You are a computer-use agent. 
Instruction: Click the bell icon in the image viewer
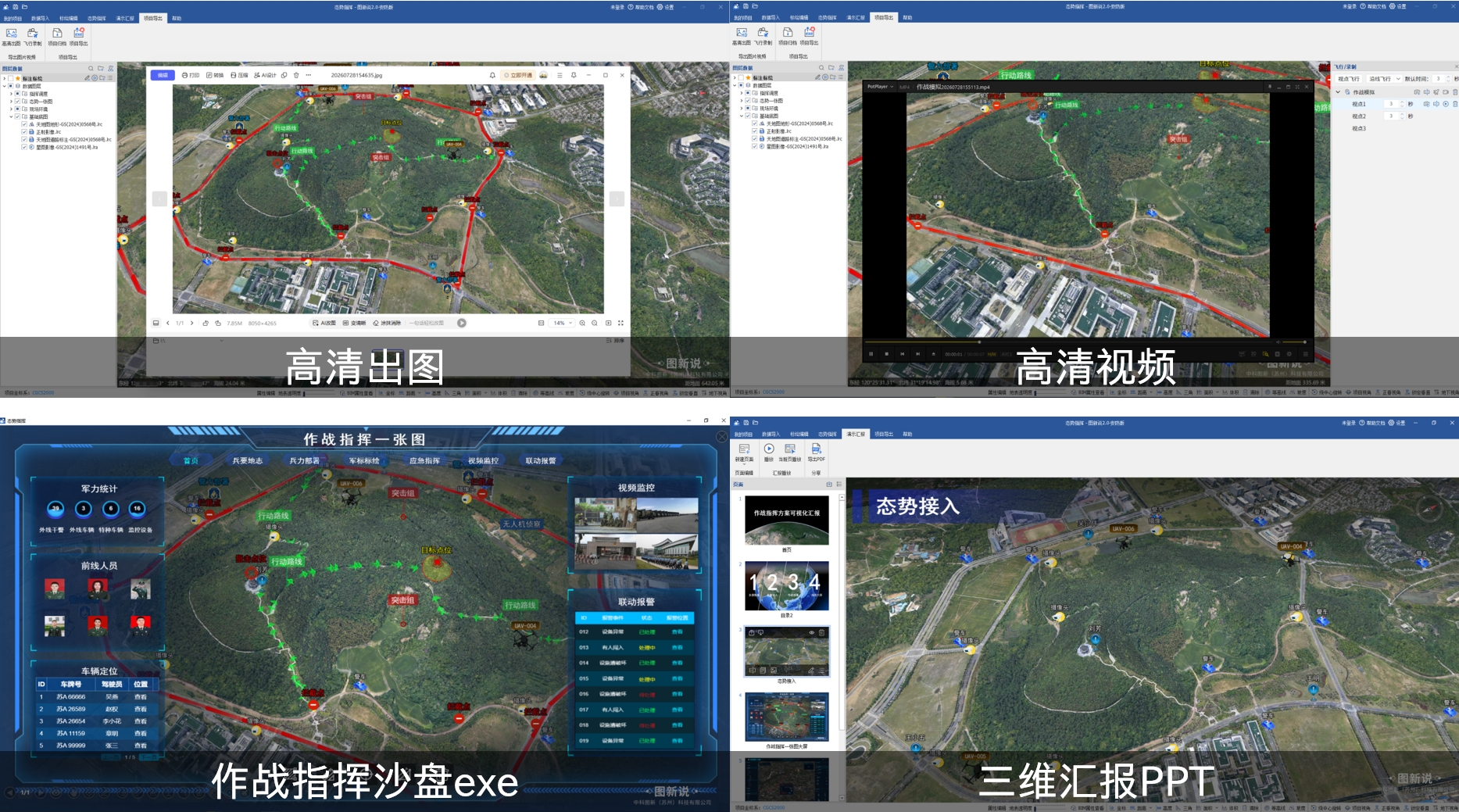(x=492, y=75)
